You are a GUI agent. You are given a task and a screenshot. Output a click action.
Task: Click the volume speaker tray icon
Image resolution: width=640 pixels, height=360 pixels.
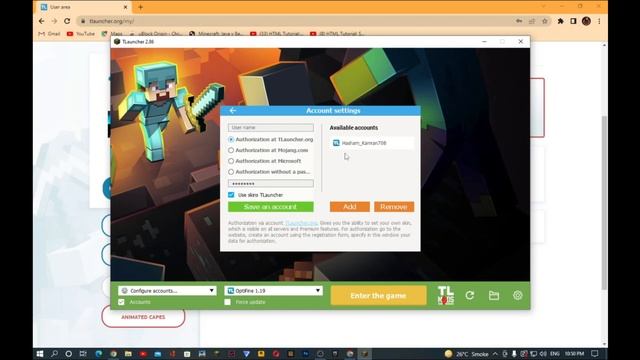543,353
